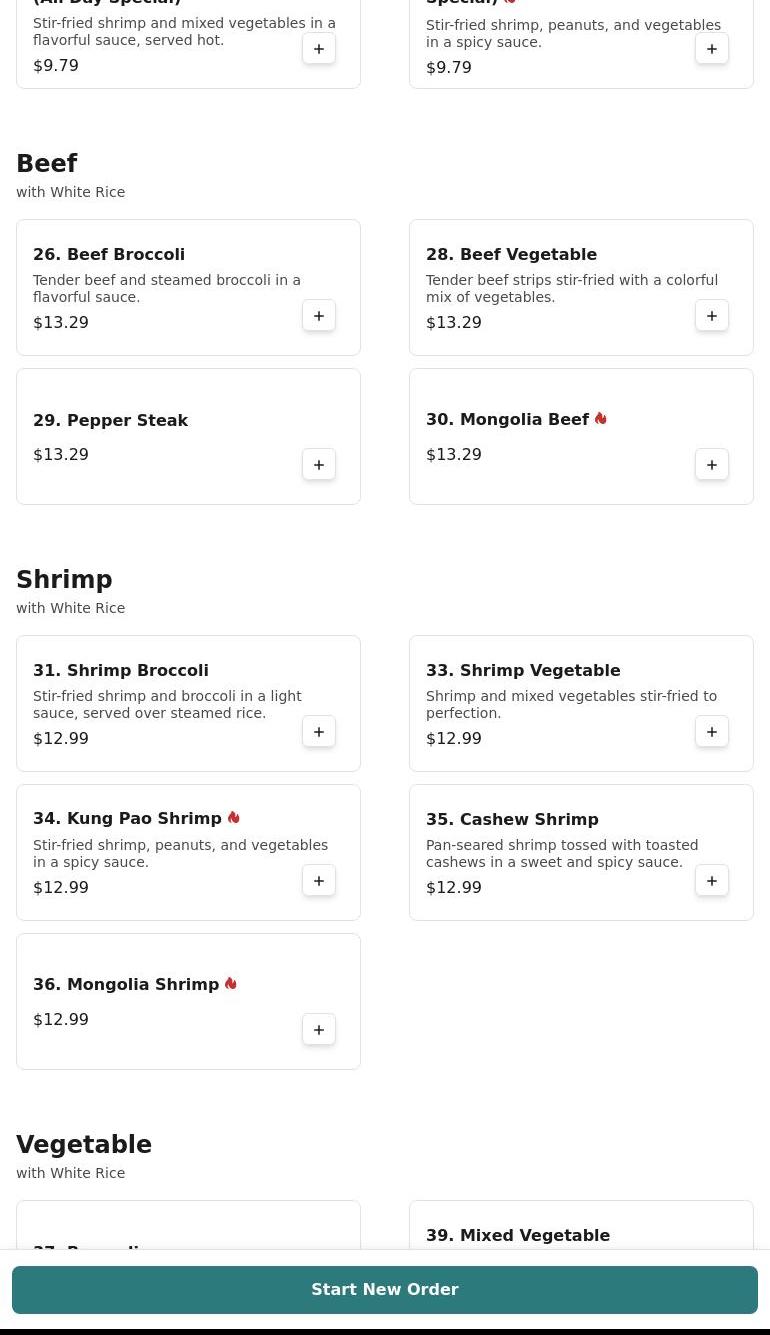The height and width of the screenshot is (1335, 770).
Task: Add Mongolia Shrimp to order
Action: click(319, 1030)
